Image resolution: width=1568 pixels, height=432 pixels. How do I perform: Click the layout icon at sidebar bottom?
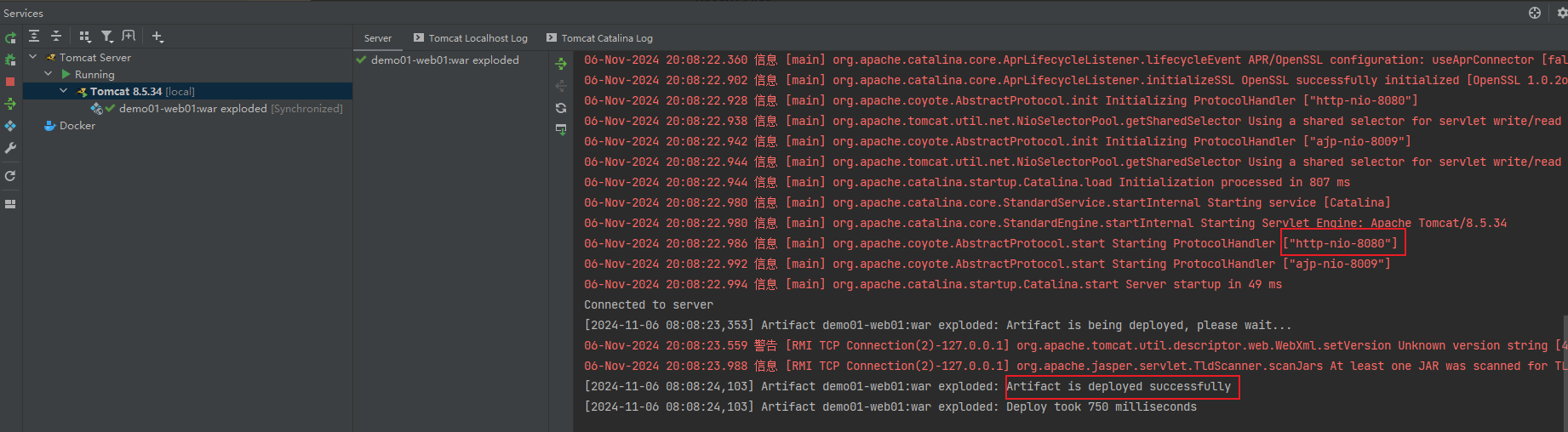click(x=10, y=204)
